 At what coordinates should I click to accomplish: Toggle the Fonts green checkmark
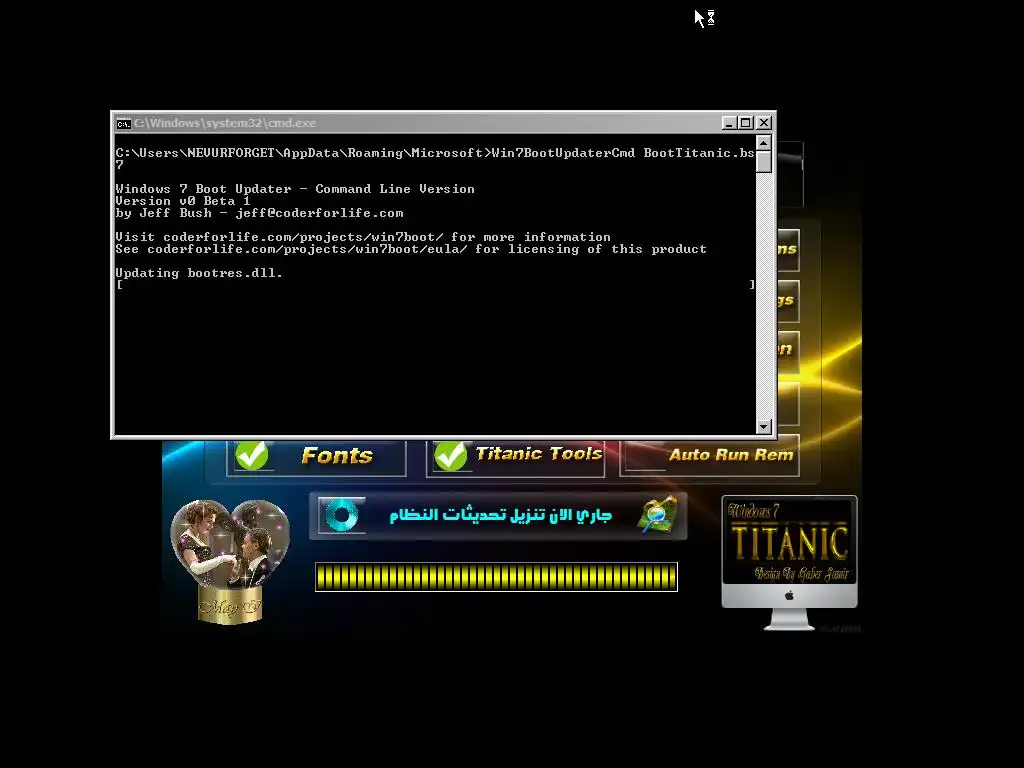click(252, 455)
